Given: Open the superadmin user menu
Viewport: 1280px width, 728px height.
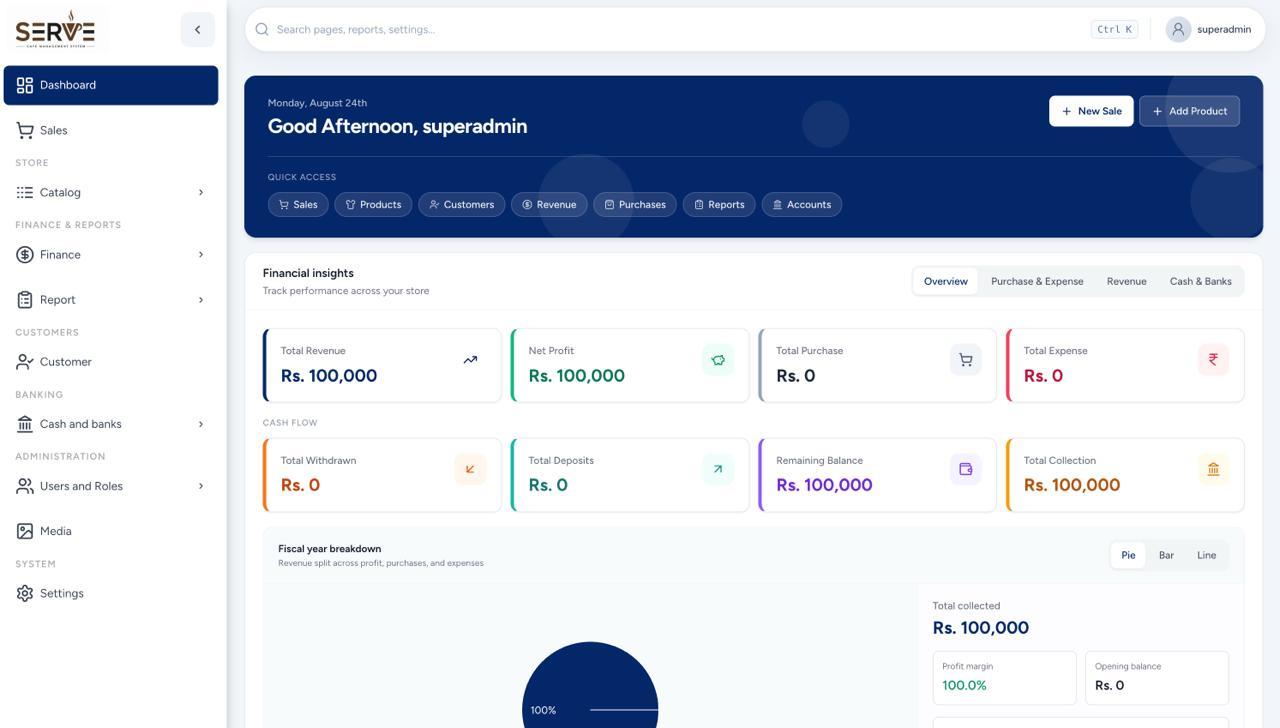Looking at the screenshot, I should pos(1209,29).
